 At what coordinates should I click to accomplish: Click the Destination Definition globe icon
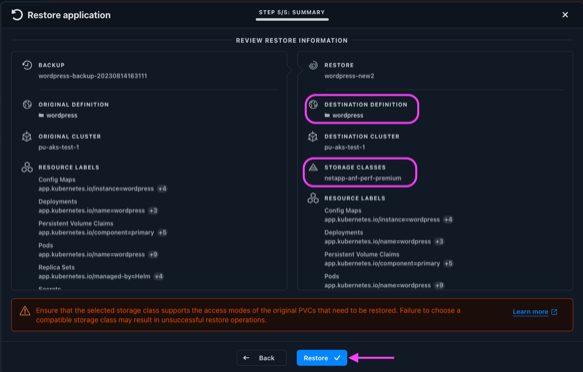pyautogui.click(x=313, y=105)
